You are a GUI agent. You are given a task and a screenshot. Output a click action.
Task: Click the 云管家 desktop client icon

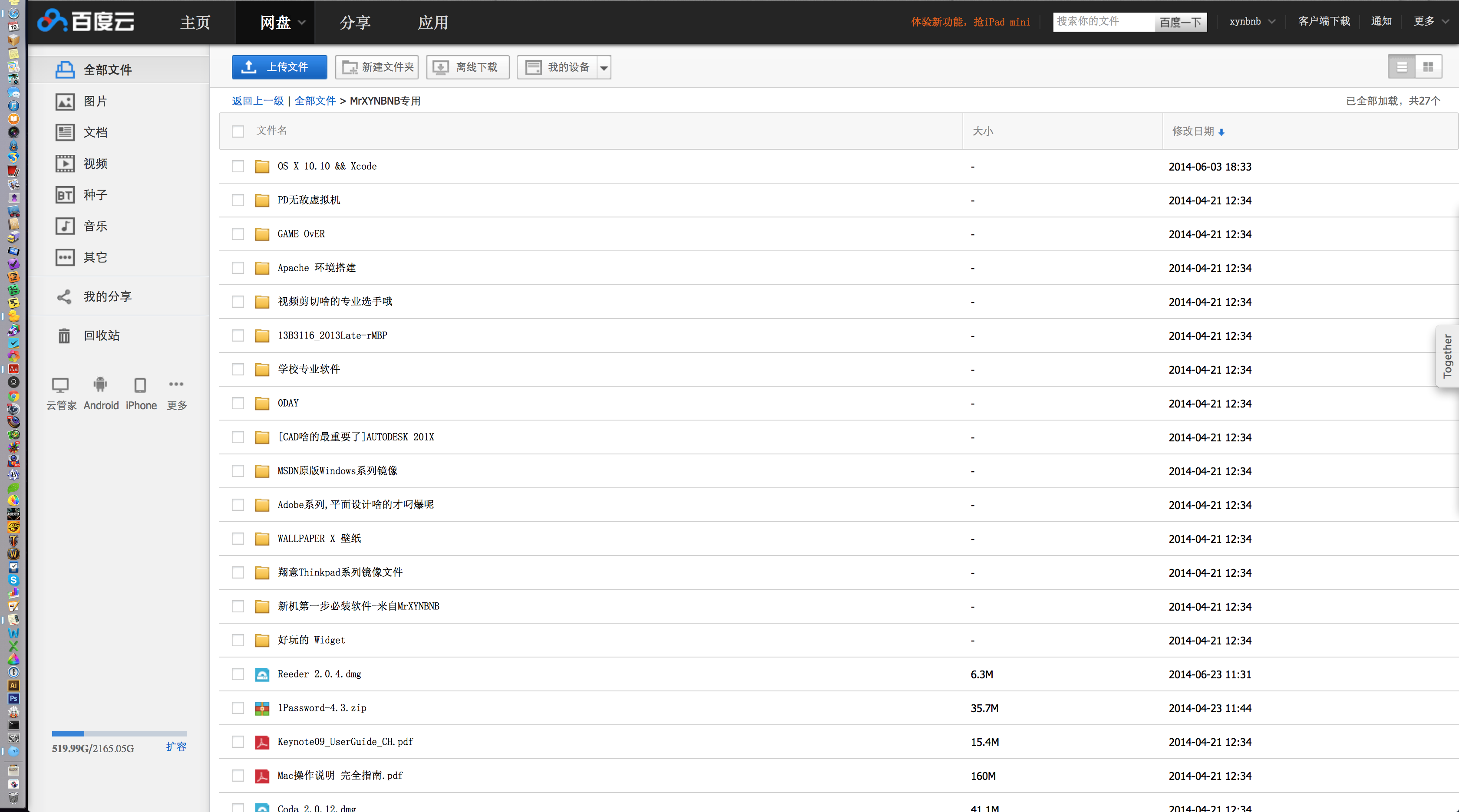(60, 385)
